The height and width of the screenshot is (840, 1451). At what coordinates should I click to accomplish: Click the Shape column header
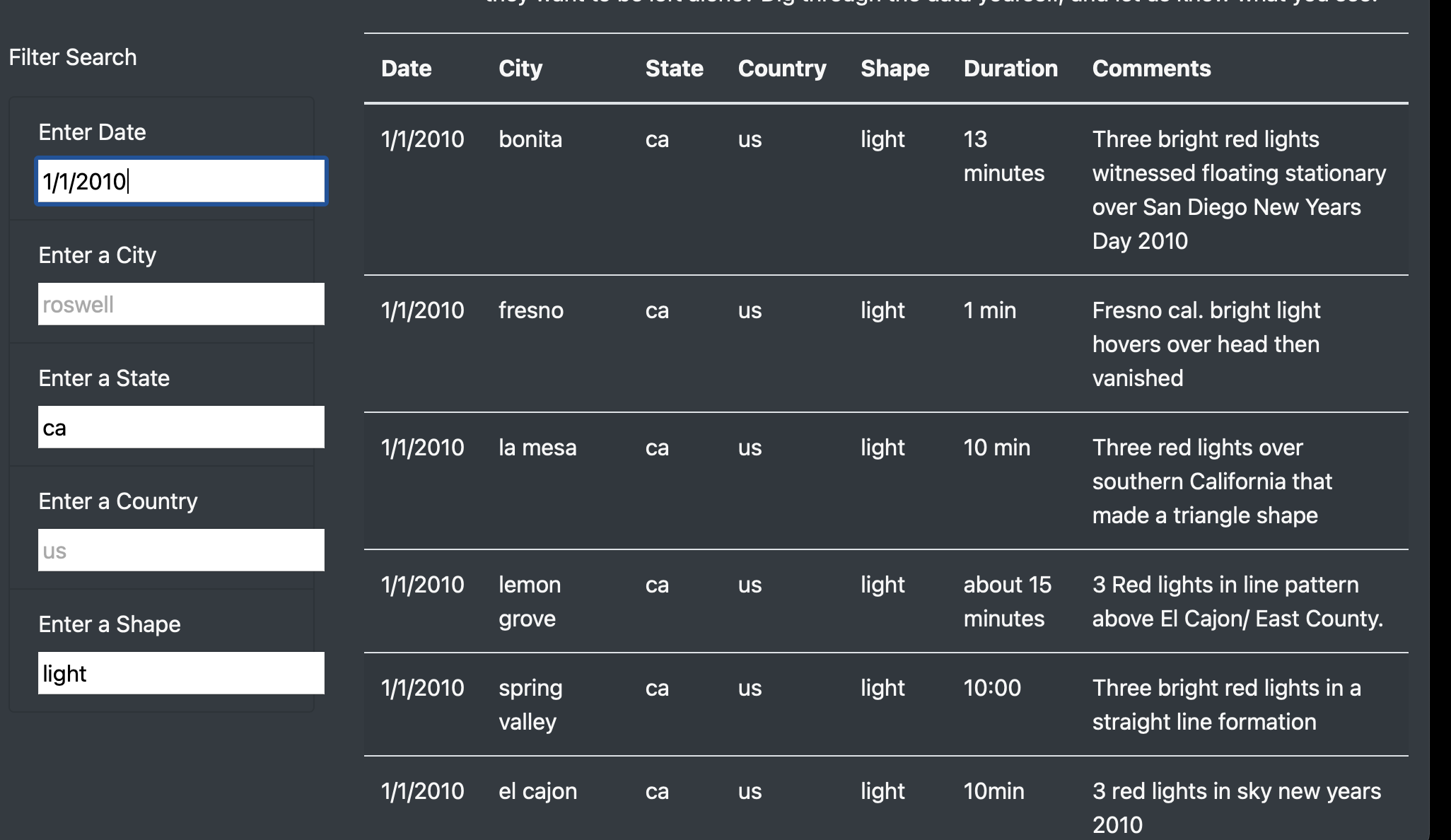pos(895,69)
